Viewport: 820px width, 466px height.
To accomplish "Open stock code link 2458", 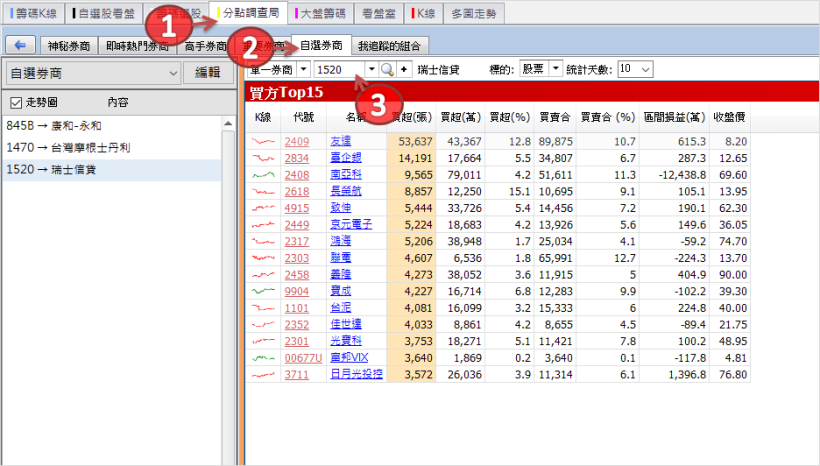I will click(x=297, y=275).
